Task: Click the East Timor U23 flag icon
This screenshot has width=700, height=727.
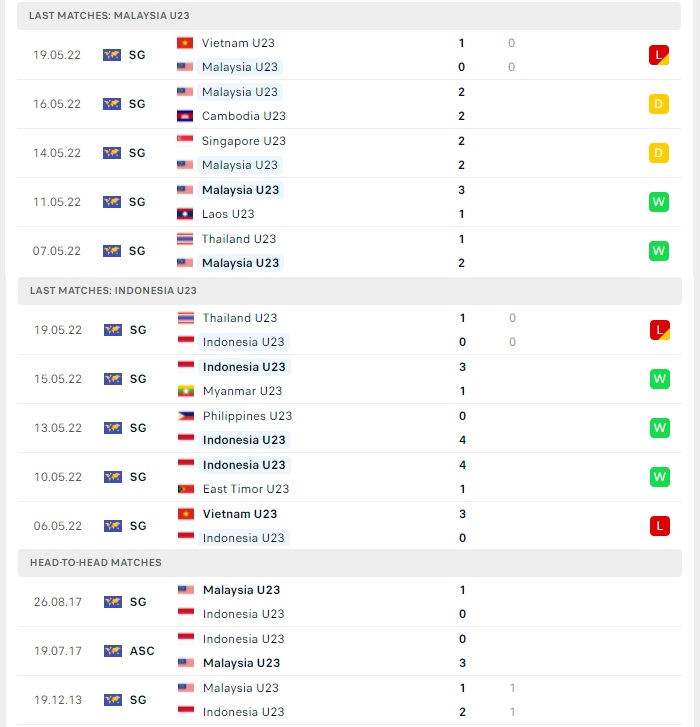Action: point(186,489)
